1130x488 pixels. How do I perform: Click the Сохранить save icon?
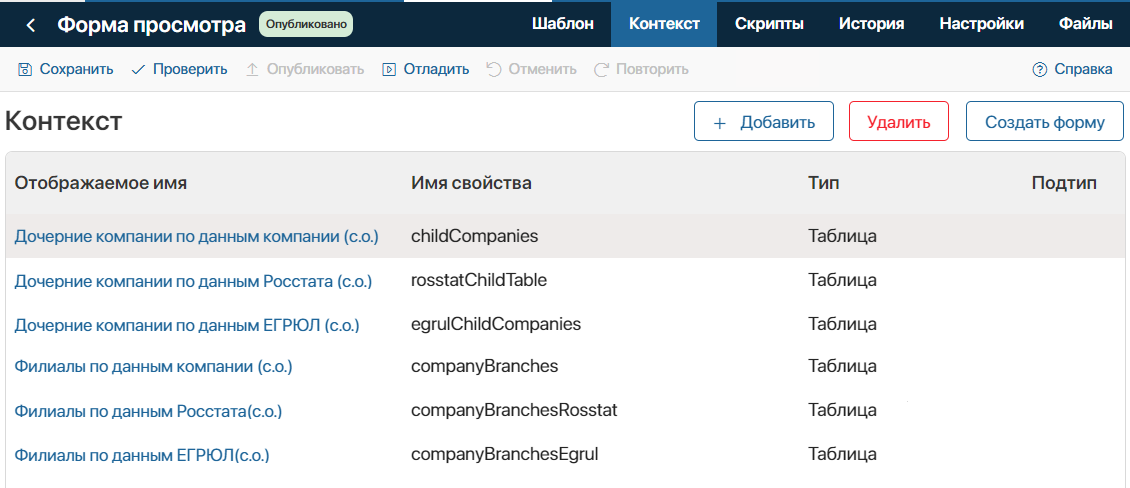[x=25, y=70]
